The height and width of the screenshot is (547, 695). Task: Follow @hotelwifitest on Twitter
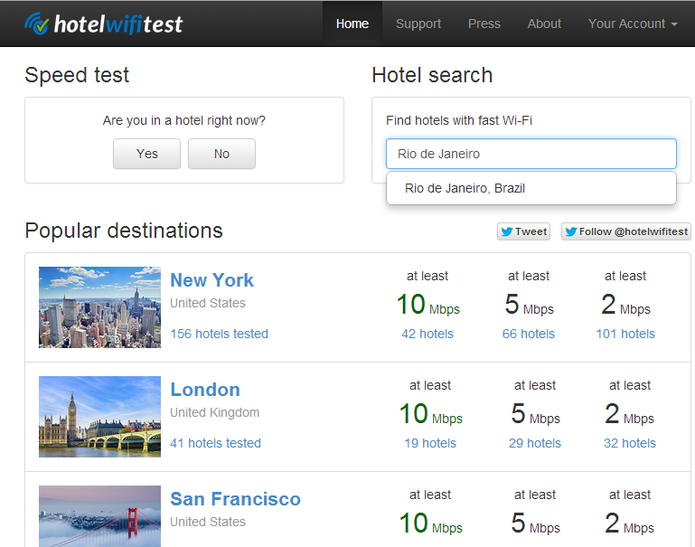click(x=626, y=231)
